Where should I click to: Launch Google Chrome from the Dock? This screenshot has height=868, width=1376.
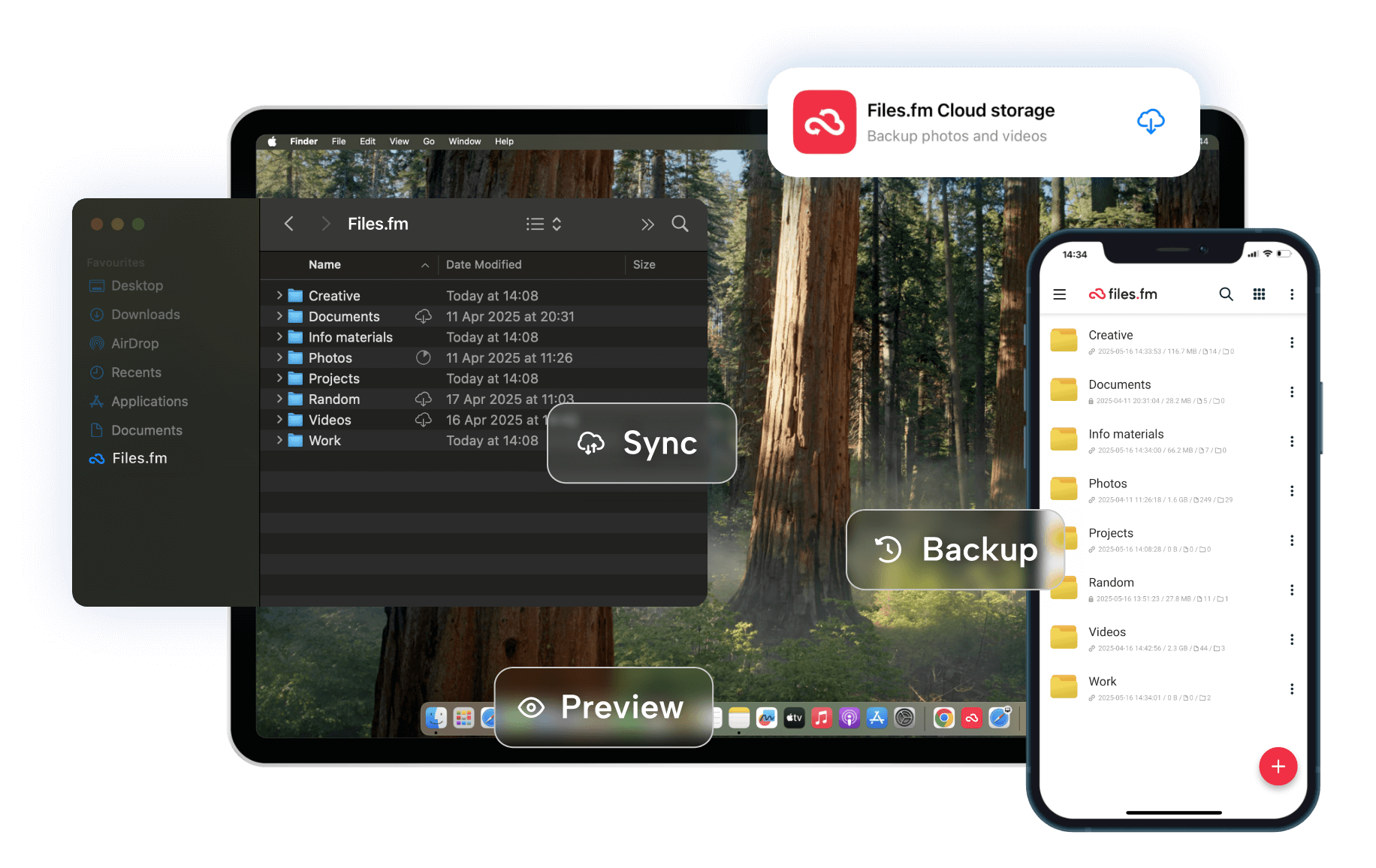click(943, 719)
